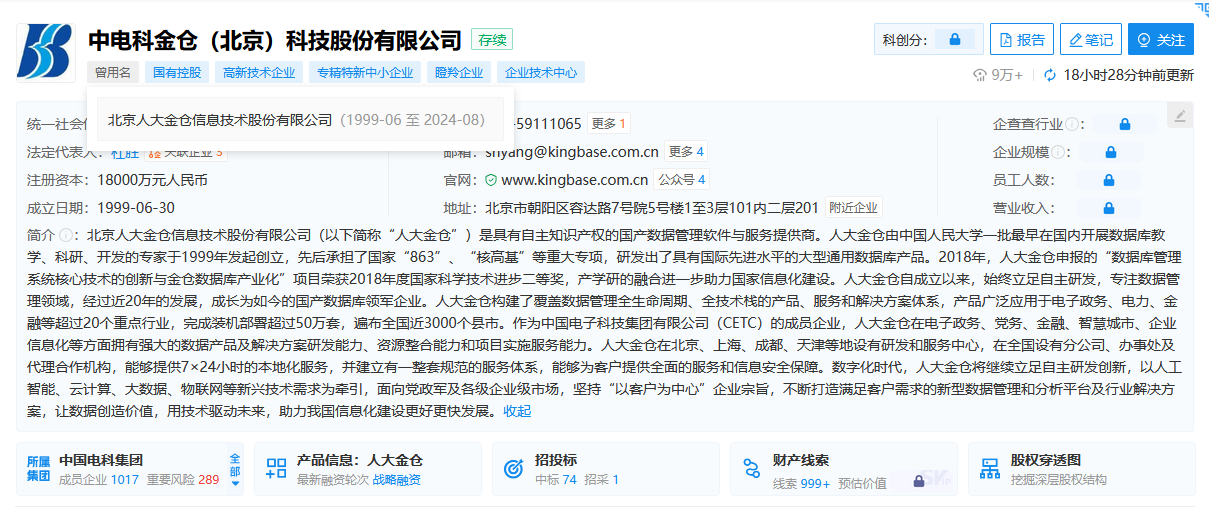Click the company logo thumbnail
The image size is (1209, 508).
pyautogui.click(x=45, y=51)
